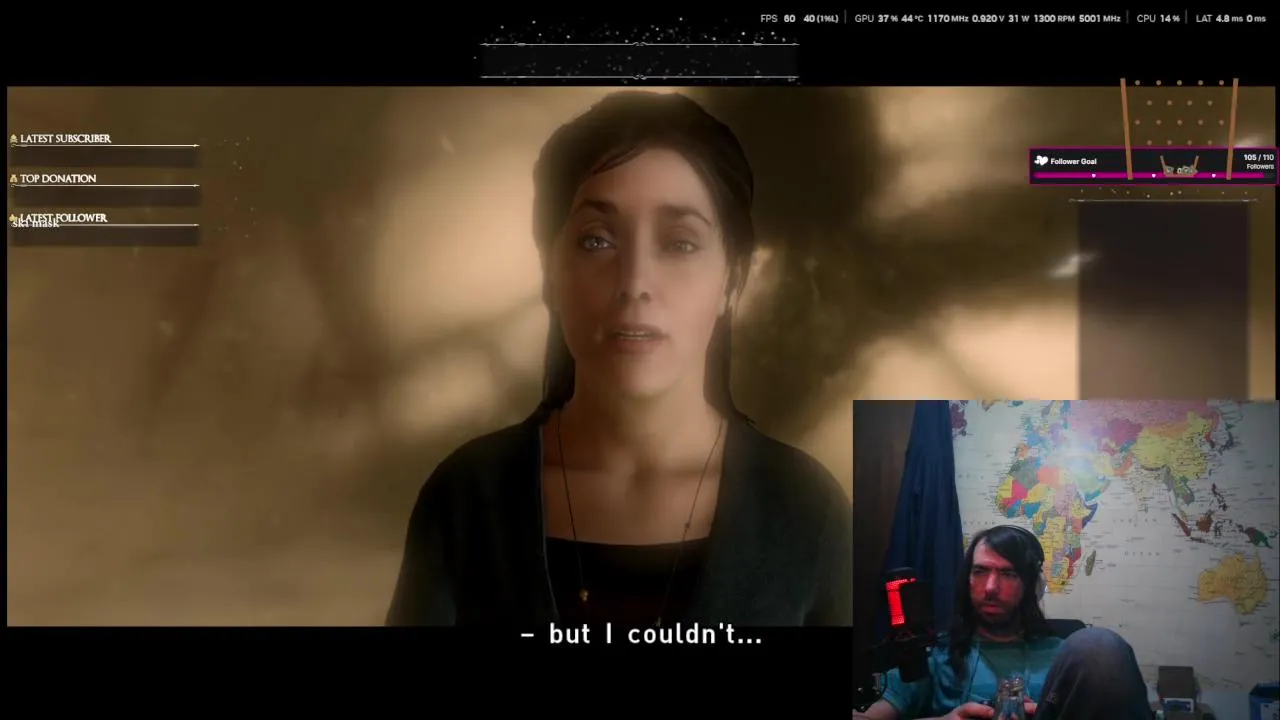Click the Top Donation money bag icon
Viewport: 1280px width, 720px height.
click(14, 179)
